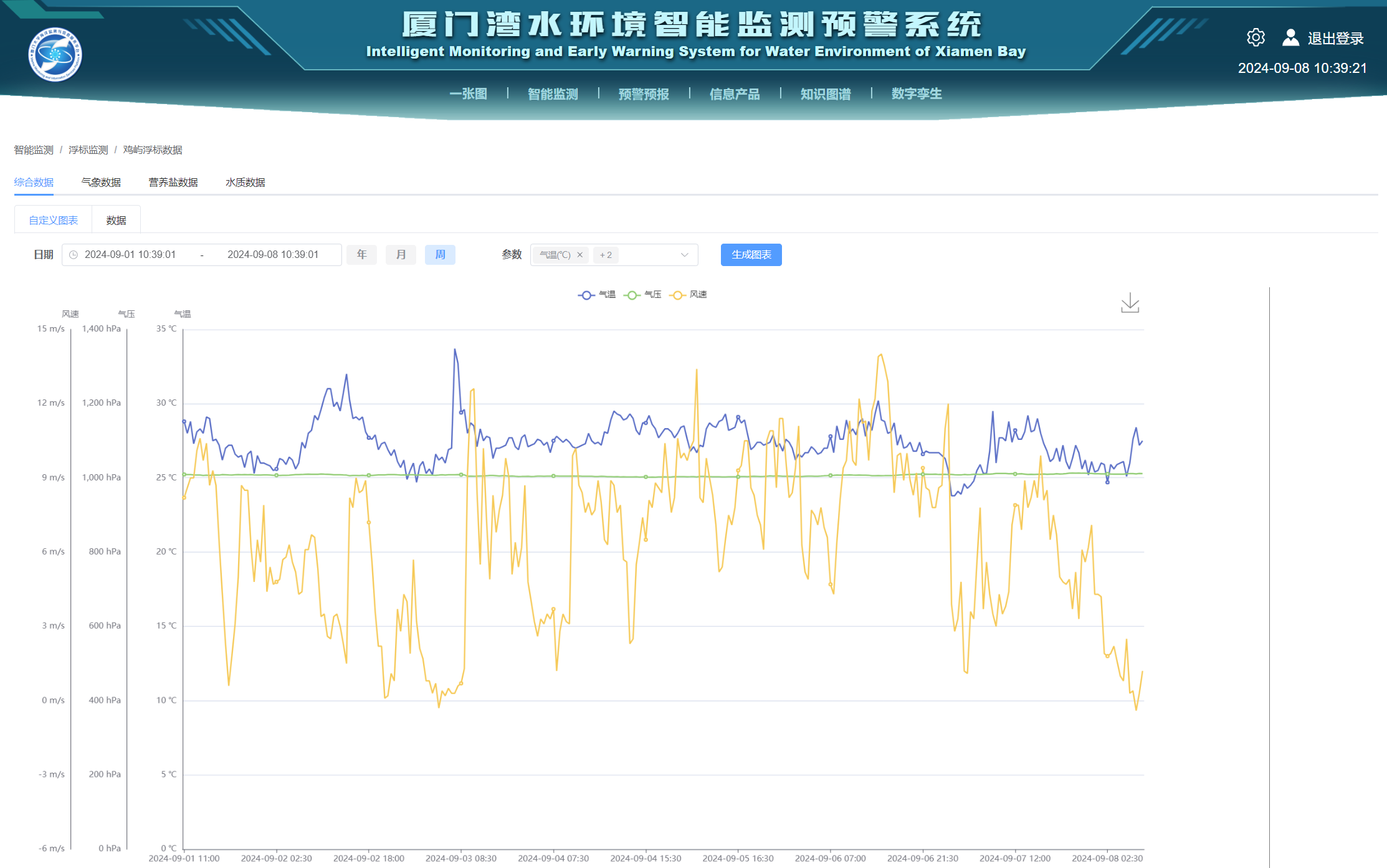Click the 生成图表 button
Screen dimensions: 1387x868
751,255
